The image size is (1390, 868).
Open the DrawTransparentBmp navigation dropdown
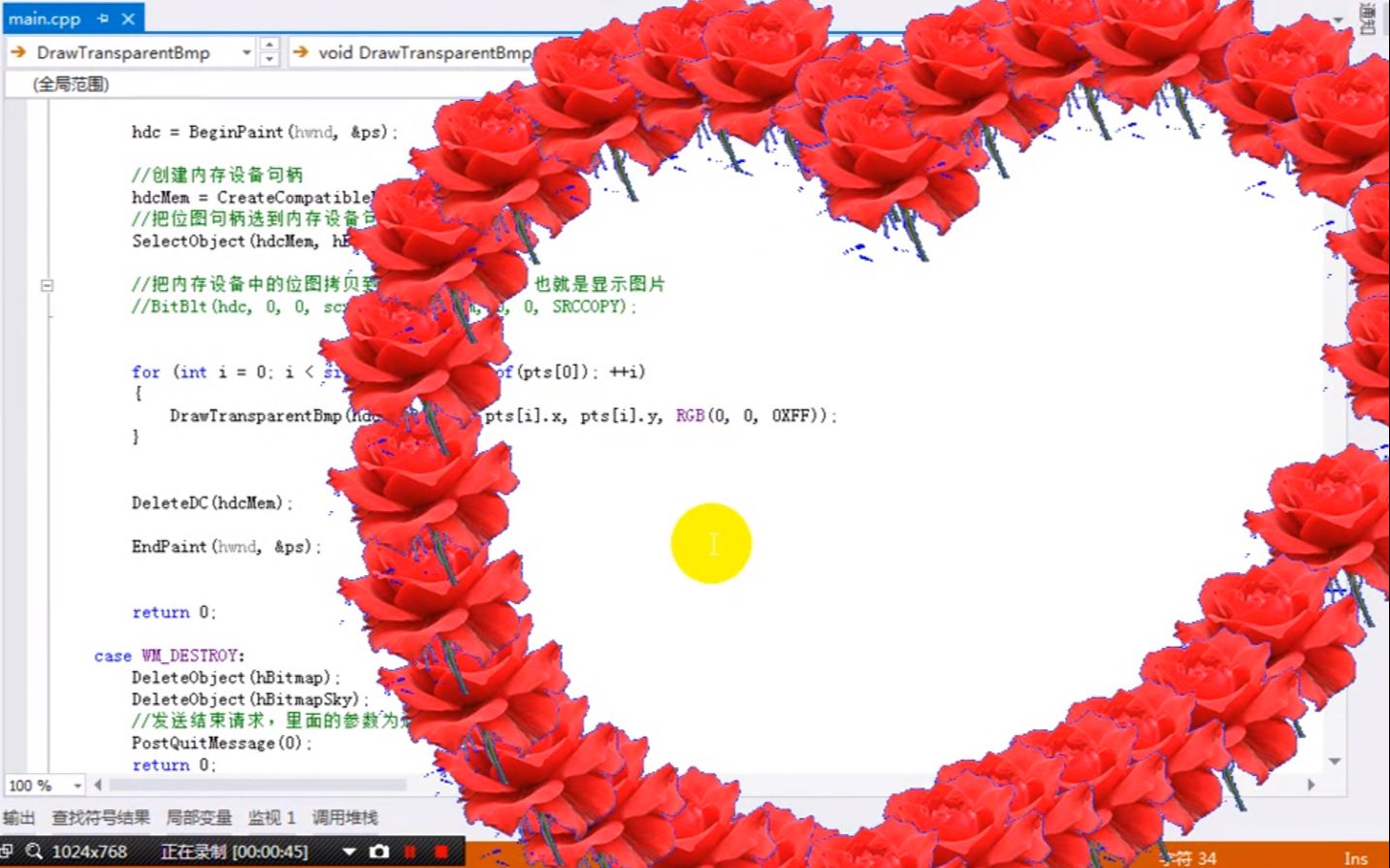[246, 52]
